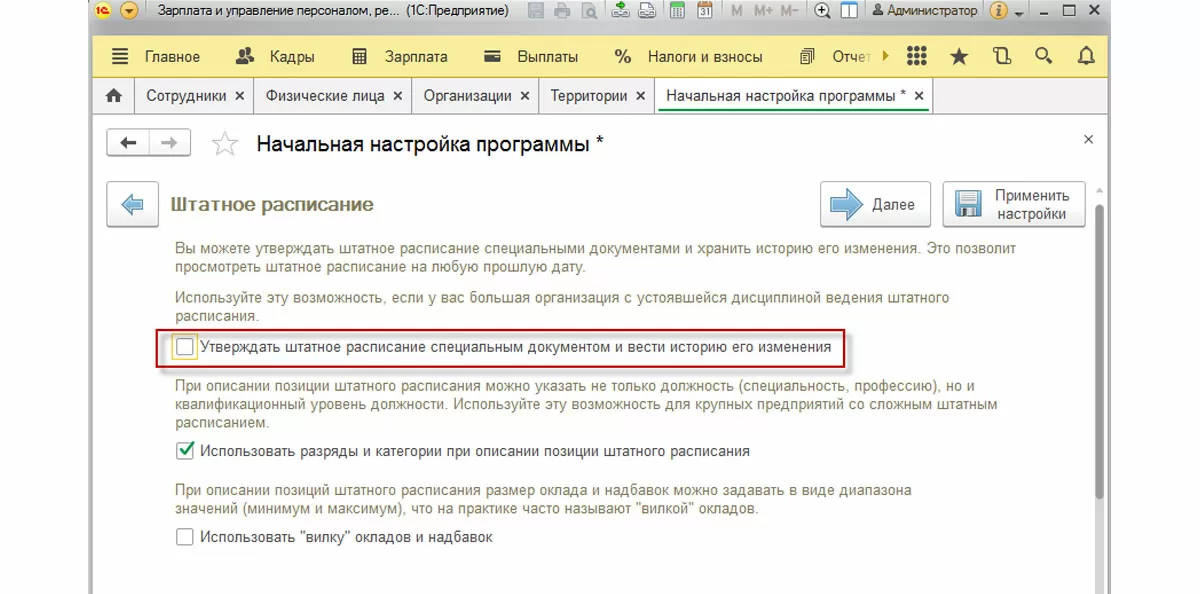The image size is (1200, 594).
Task: Click the Search magnifier icon
Action: point(1044,56)
